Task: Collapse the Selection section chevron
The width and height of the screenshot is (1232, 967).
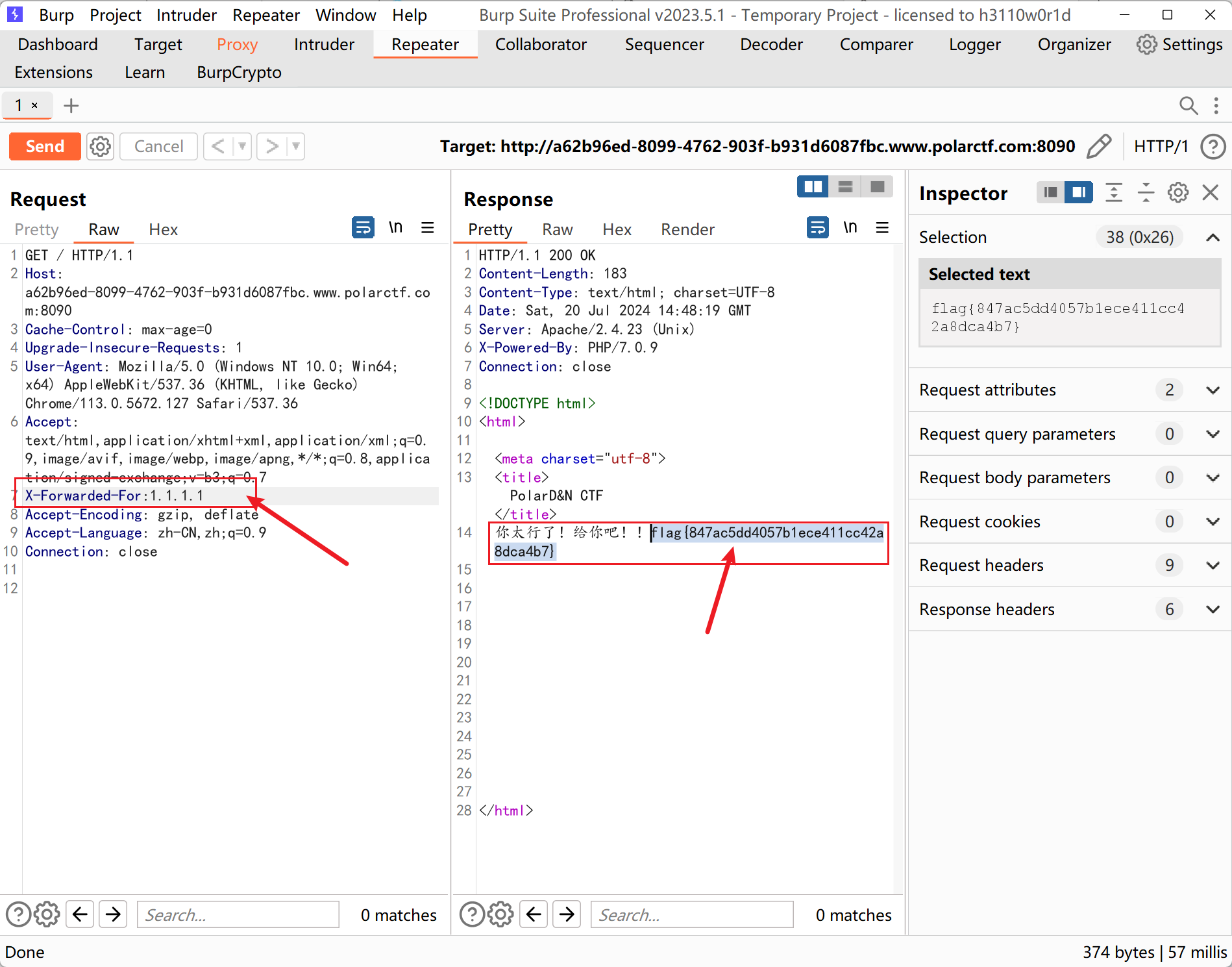Action: (x=1212, y=237)
